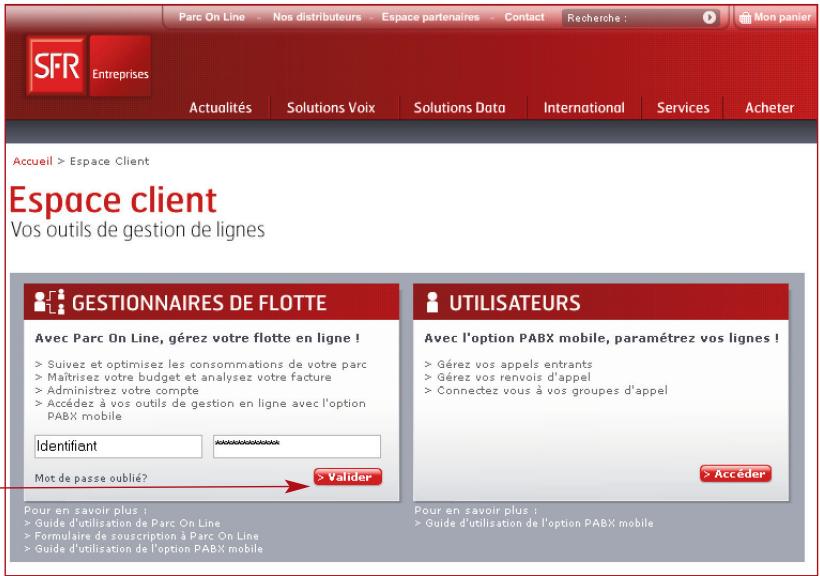820x576 pixels.
Task: Click 'Connectez vous à vos groupes d'appel'
Action: pos(552,391)
